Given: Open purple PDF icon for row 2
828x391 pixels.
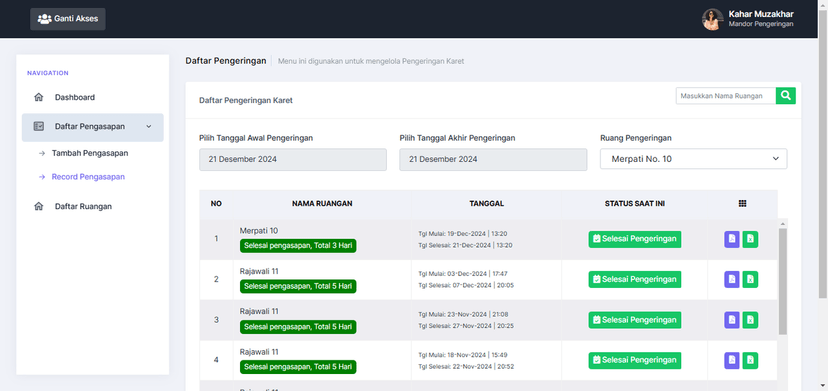Looking at the screenshot, I should pos(731,279).
